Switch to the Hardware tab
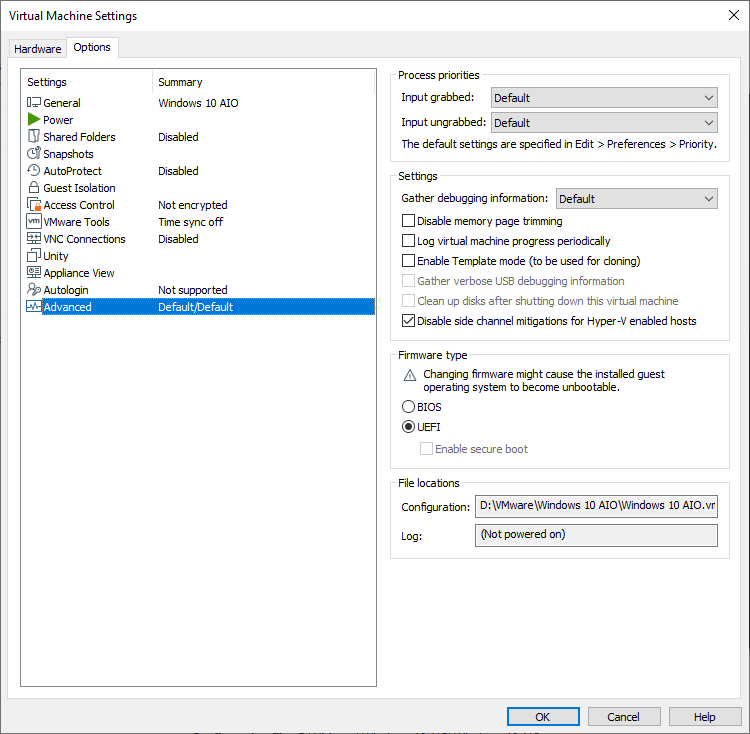Image resolution: width=750 pixels, height=734 pixels. 38,49
